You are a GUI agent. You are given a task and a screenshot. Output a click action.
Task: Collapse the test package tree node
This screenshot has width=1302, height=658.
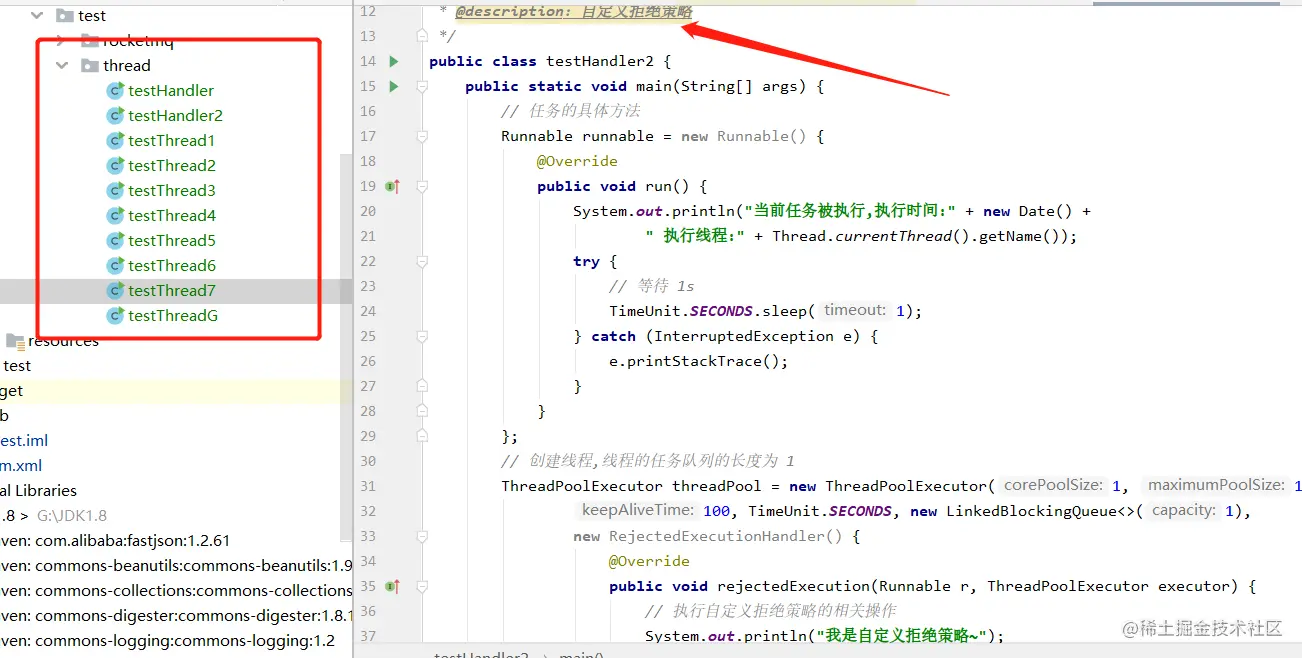37,15
